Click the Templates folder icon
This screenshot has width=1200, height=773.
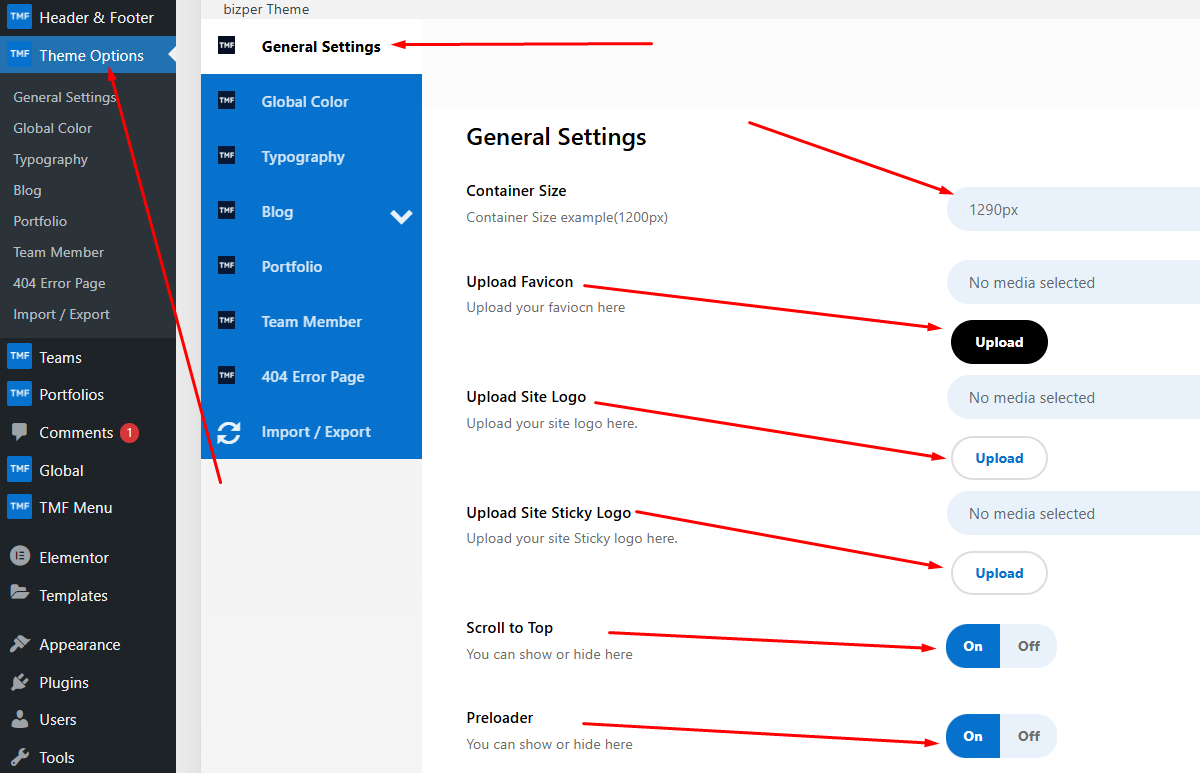[x=20, y=594]
